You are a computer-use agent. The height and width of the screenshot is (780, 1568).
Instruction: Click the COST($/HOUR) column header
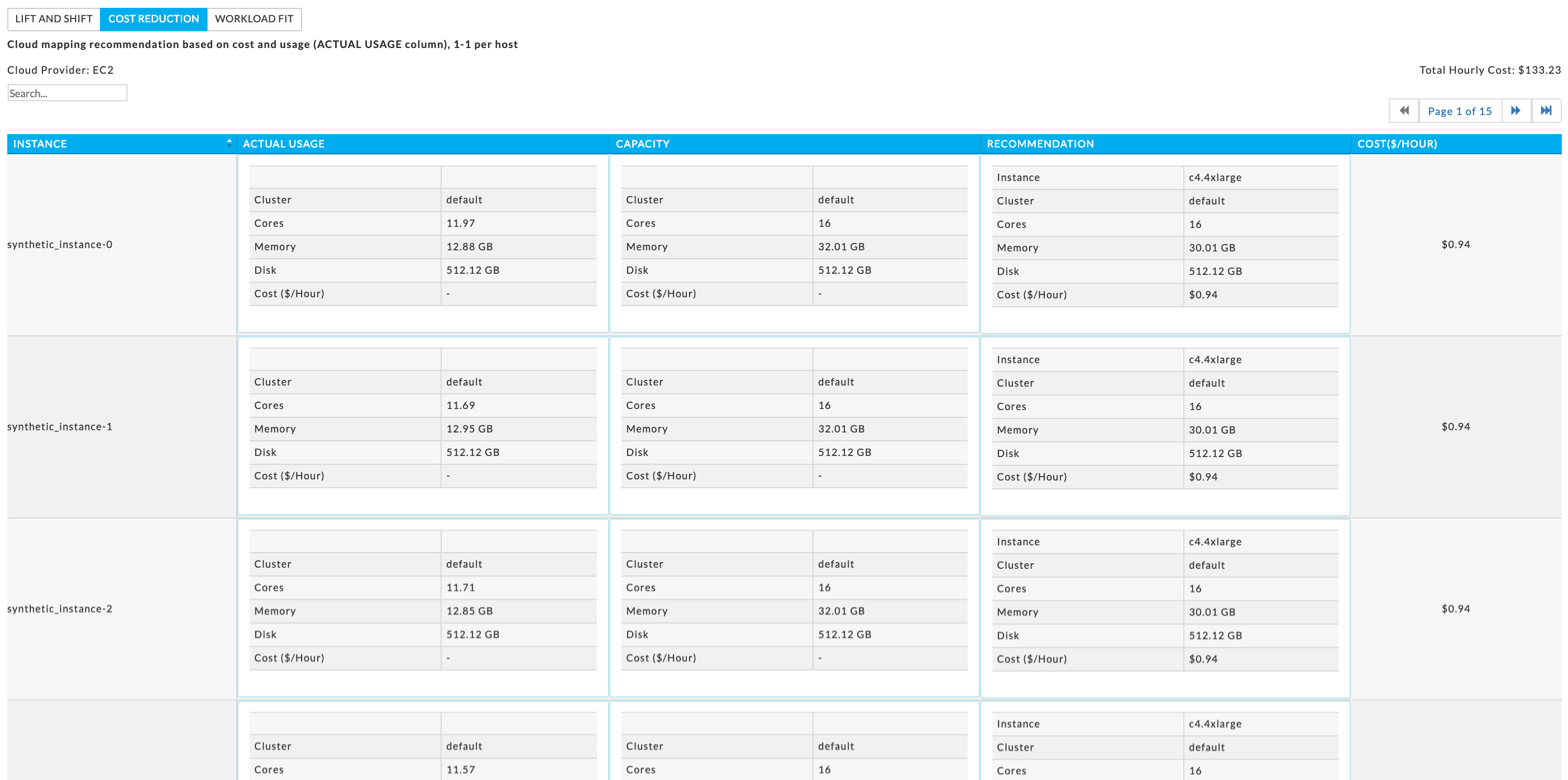(x=1397, y=144)
